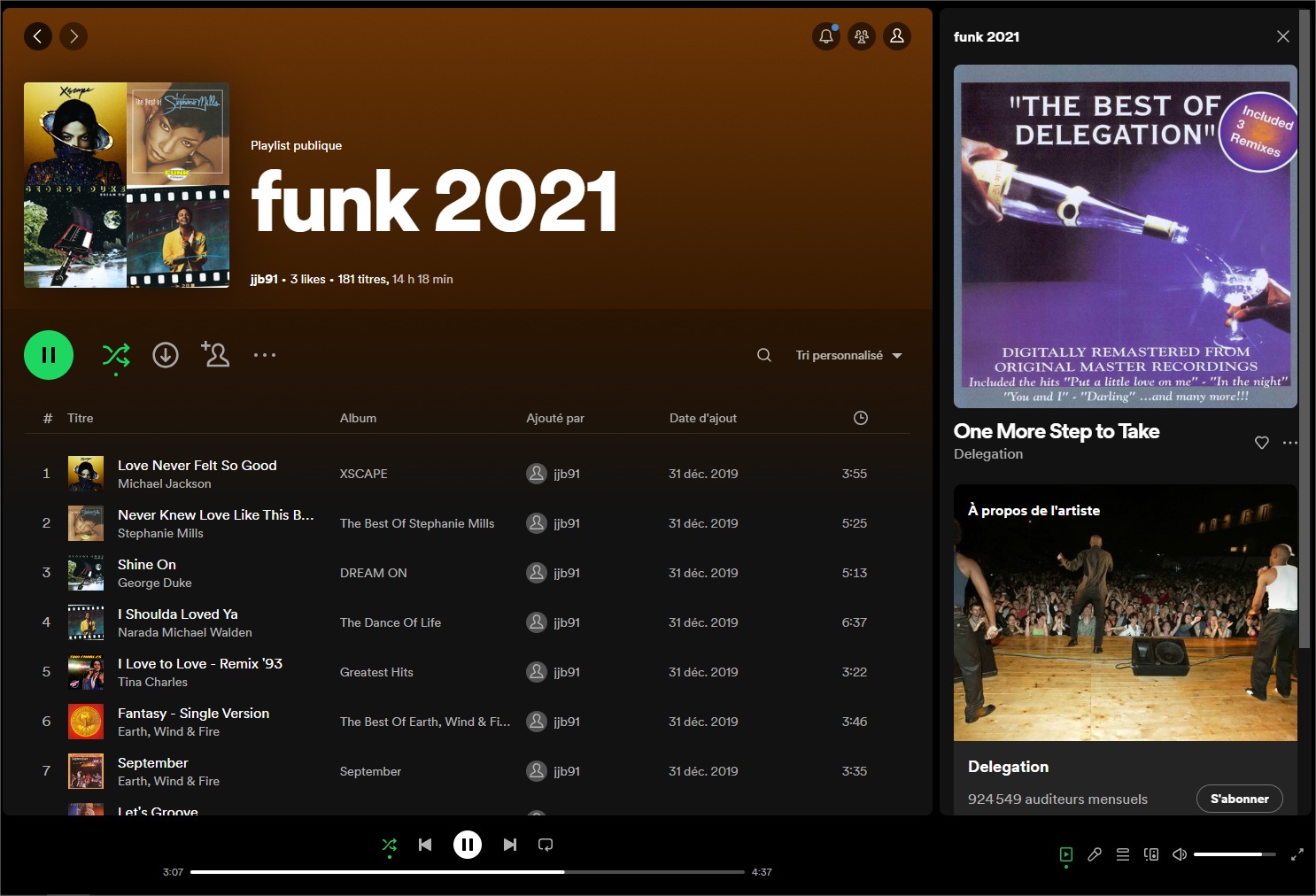Click the funk 2021 playlist cover image
Viewport: 1316px width, 896px height.
(127, 185)
